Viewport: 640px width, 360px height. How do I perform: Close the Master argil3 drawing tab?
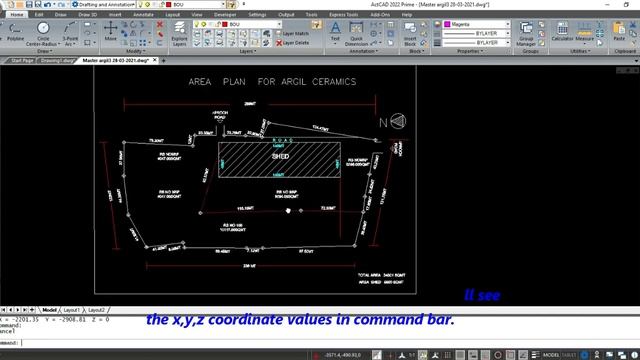click(155, 60)
